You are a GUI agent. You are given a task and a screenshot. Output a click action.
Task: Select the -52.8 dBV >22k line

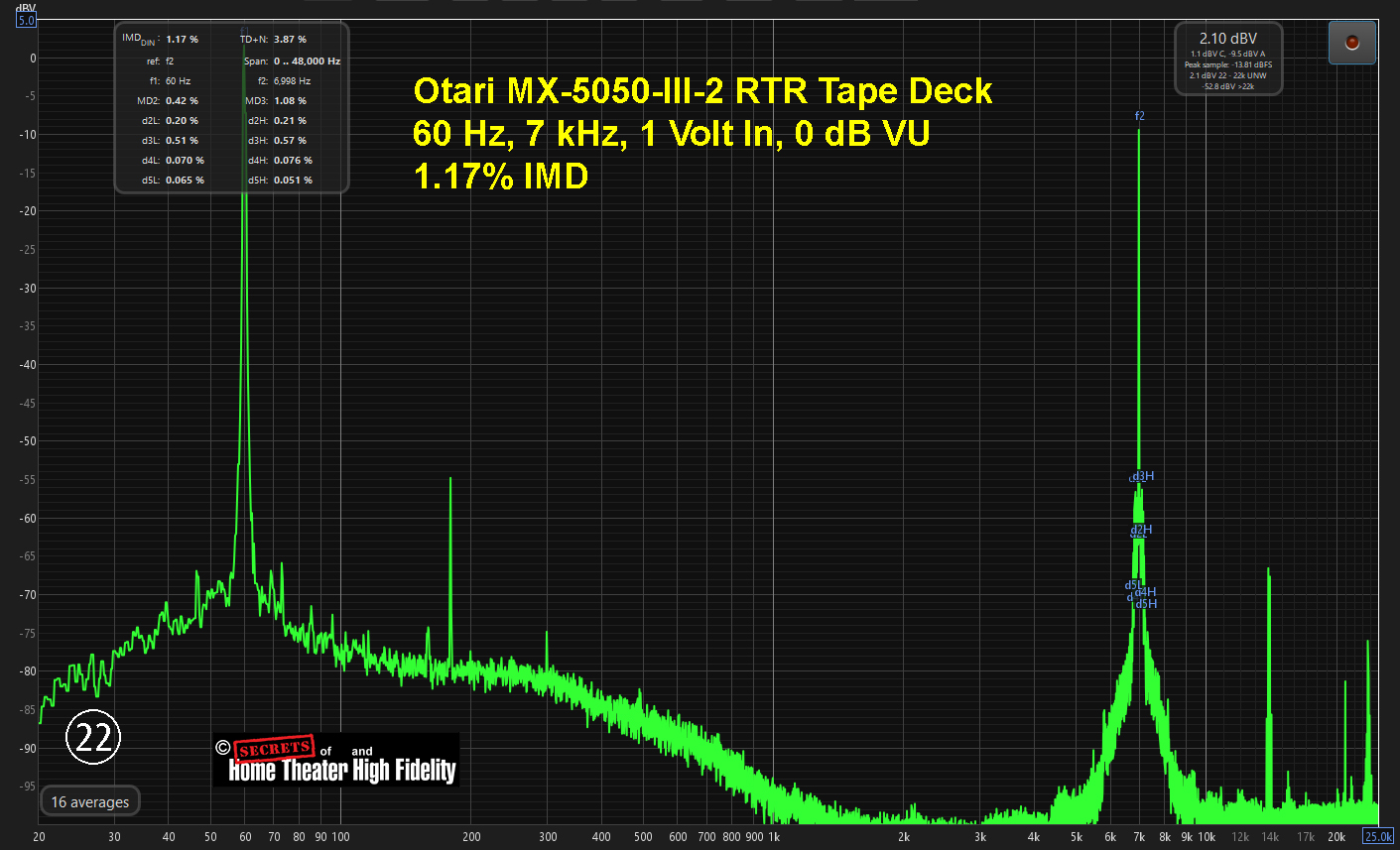point(1228,86)
